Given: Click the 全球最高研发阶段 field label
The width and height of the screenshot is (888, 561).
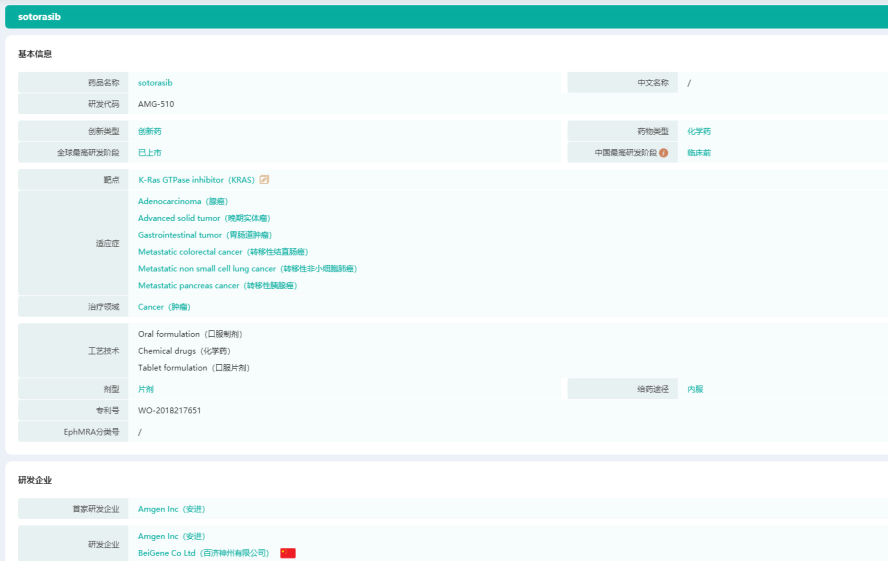Looking at the screenshot, I should point(88,153).
